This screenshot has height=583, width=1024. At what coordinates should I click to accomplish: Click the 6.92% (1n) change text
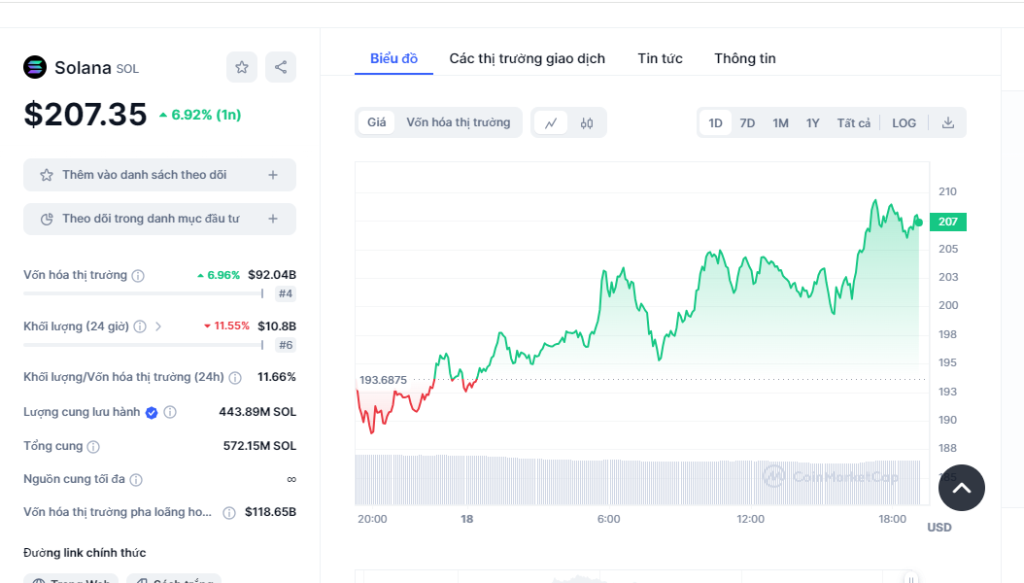coord(200,115)
